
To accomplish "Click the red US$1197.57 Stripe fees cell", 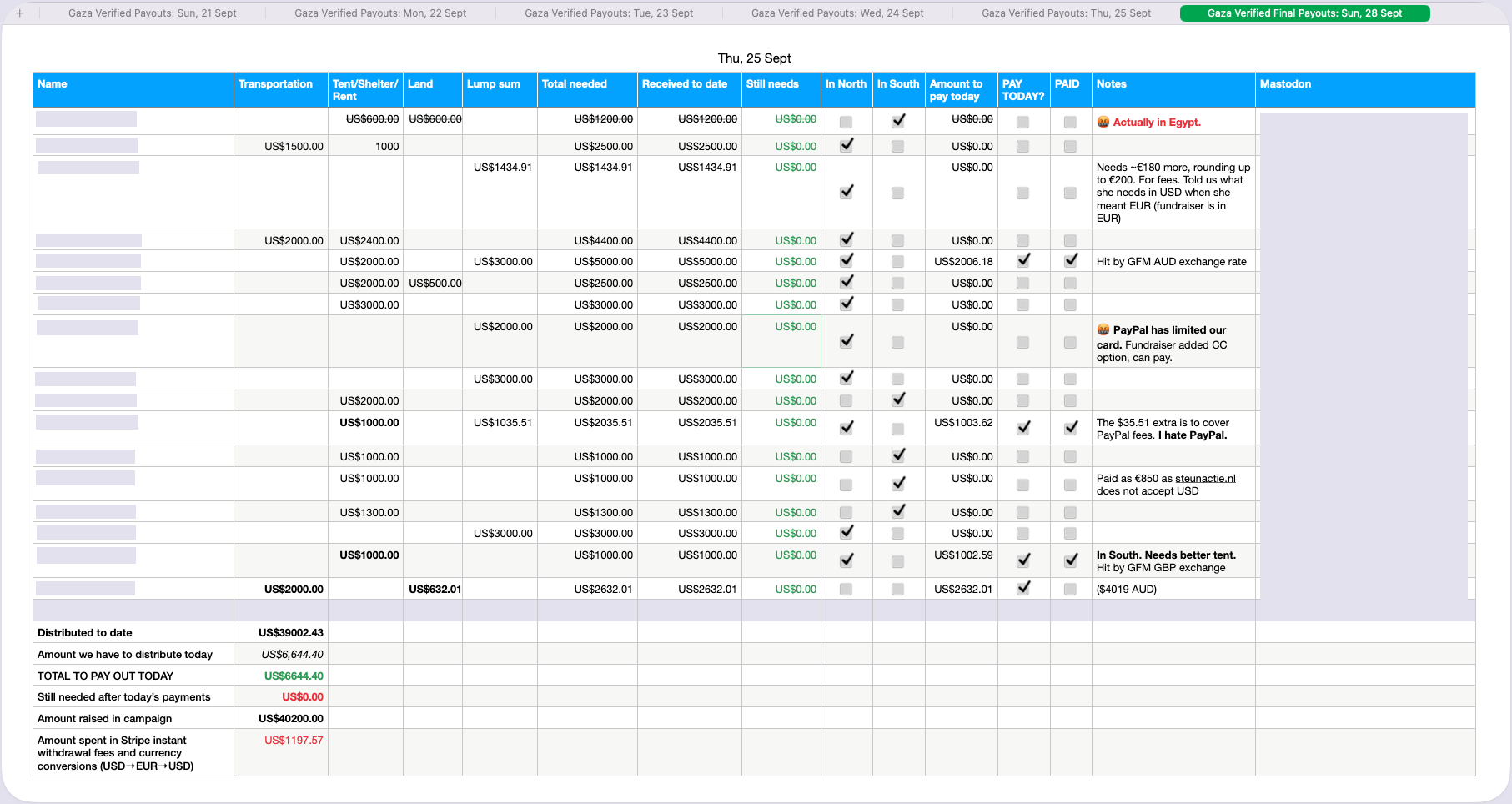I will click(294, 741).
